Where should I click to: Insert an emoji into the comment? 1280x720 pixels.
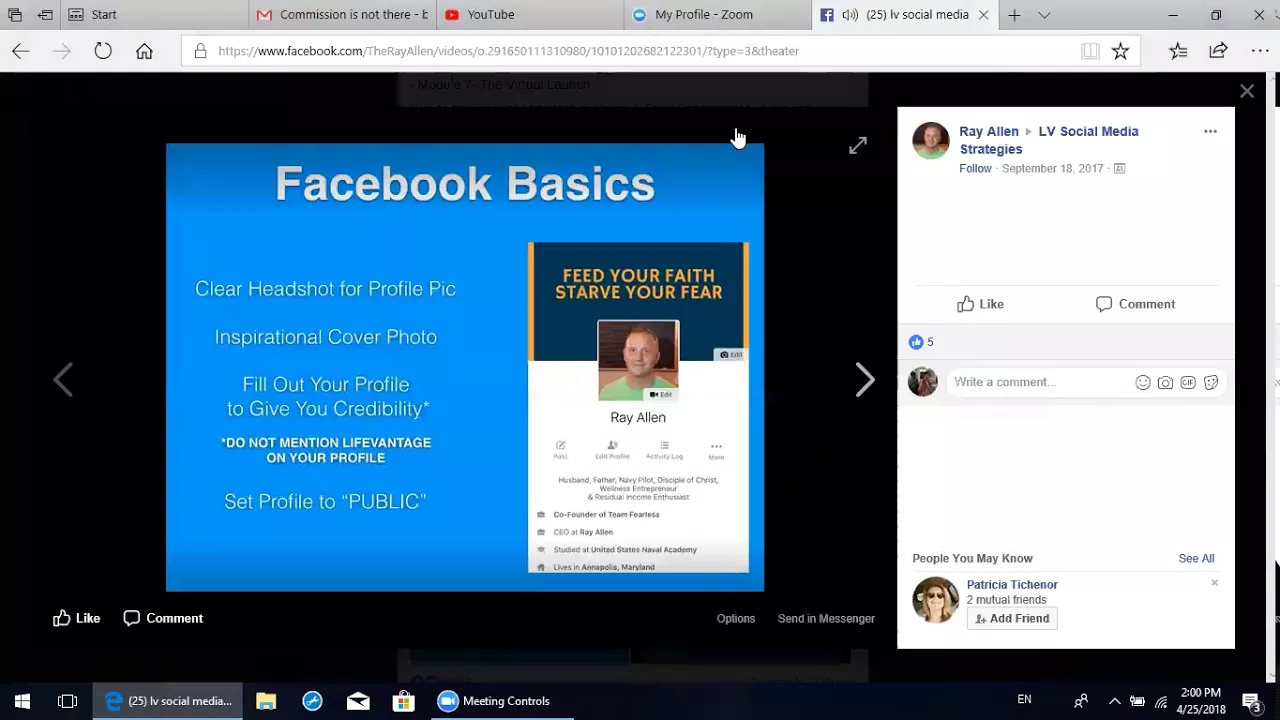pyautogui.click(x=1143, y=382)
